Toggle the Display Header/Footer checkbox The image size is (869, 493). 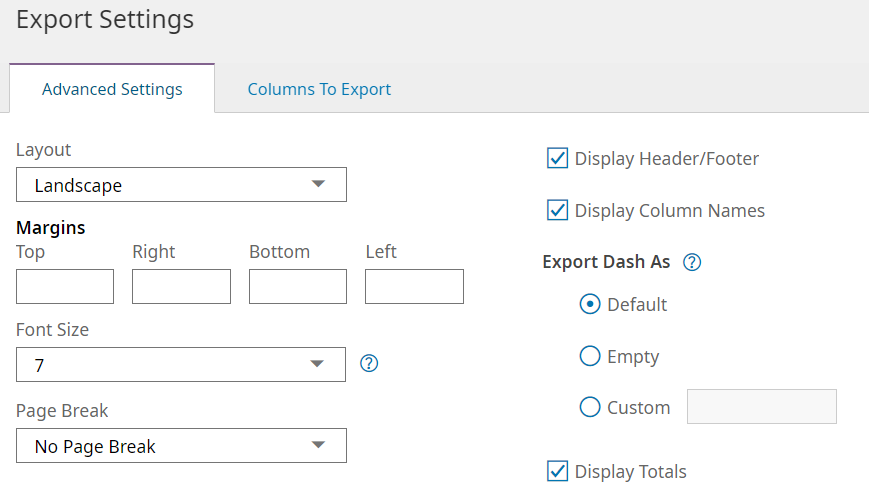[558, 158]
